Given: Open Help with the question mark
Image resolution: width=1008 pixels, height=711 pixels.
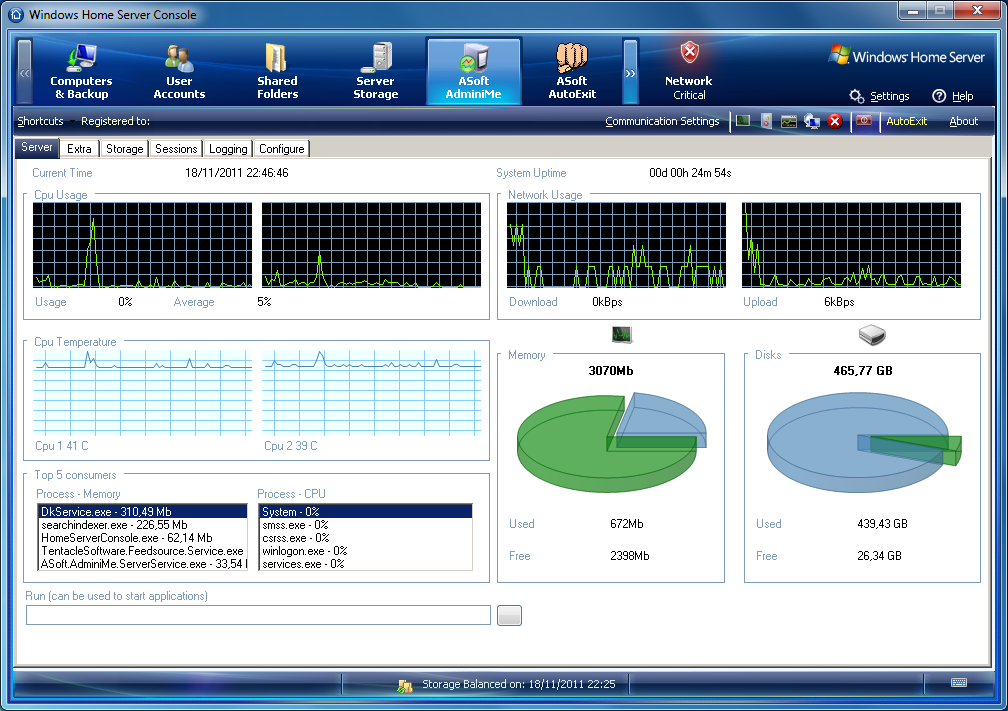Looking at the screenshot, I should click(953, 96).
